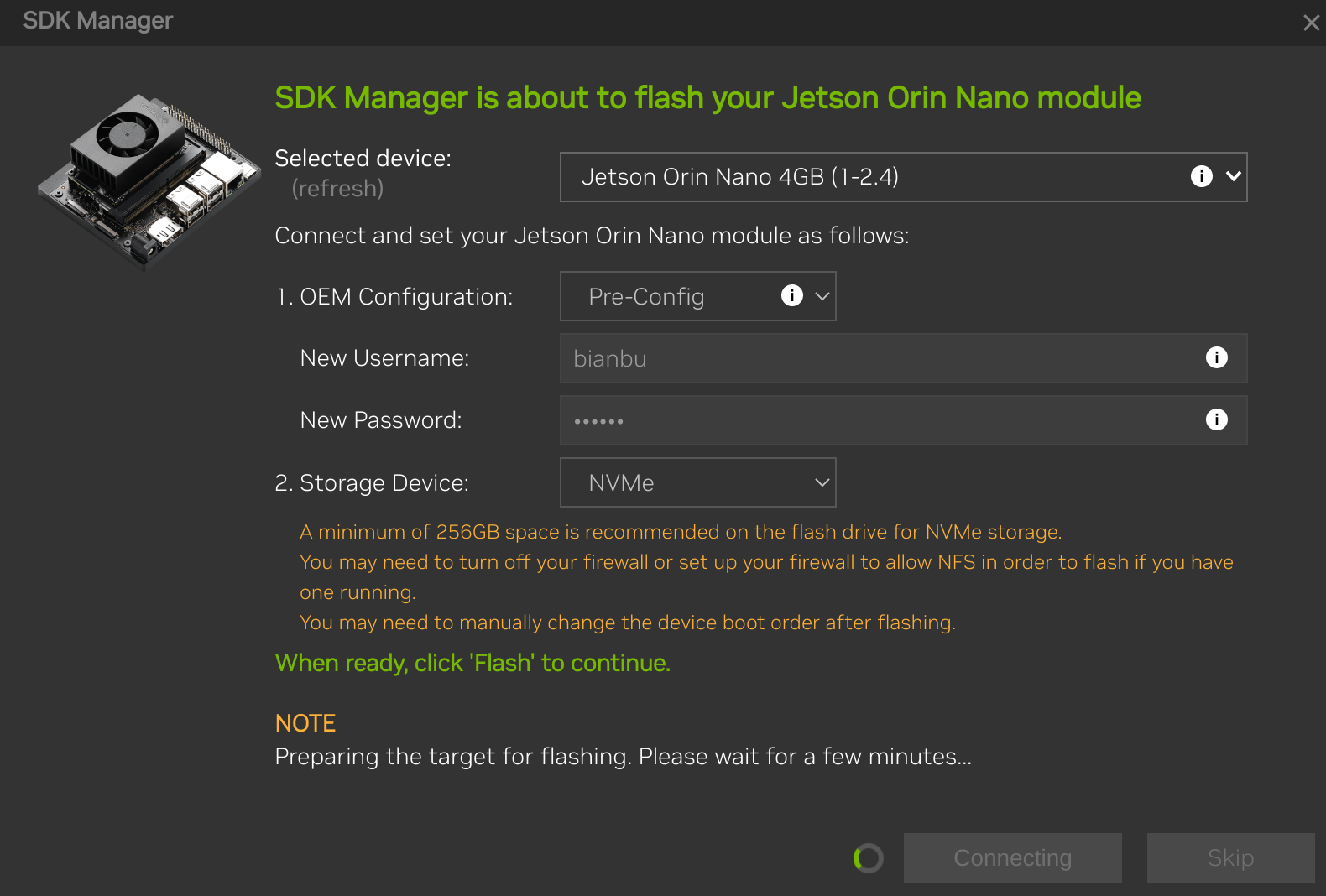Show info for the New Password field

click(1216, 419)
